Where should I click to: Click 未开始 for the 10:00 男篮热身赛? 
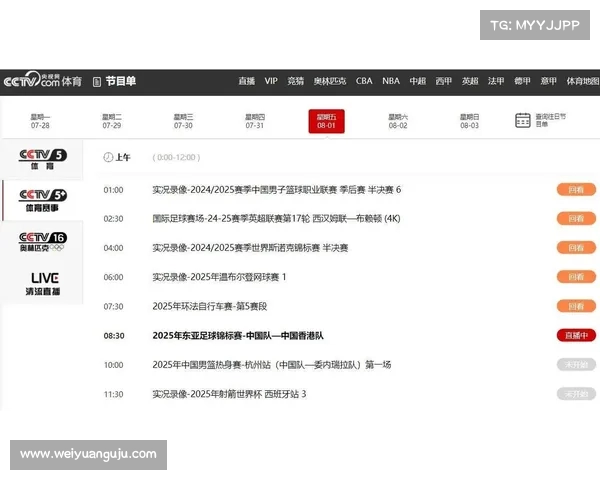(576, 365)
